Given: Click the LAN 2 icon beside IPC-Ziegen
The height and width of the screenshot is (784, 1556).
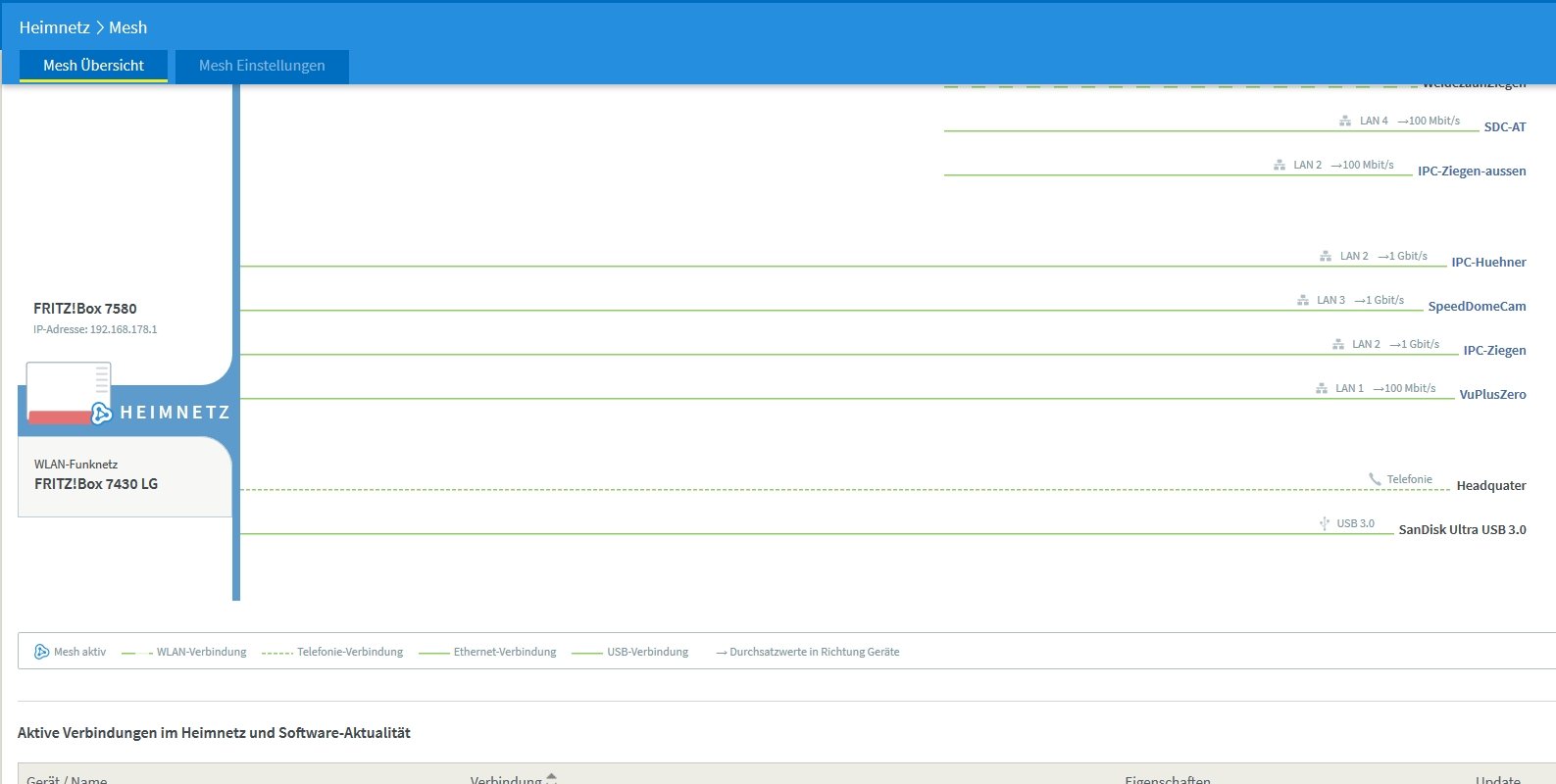Looking at the screenshot, I should [x=1337, y=344].
